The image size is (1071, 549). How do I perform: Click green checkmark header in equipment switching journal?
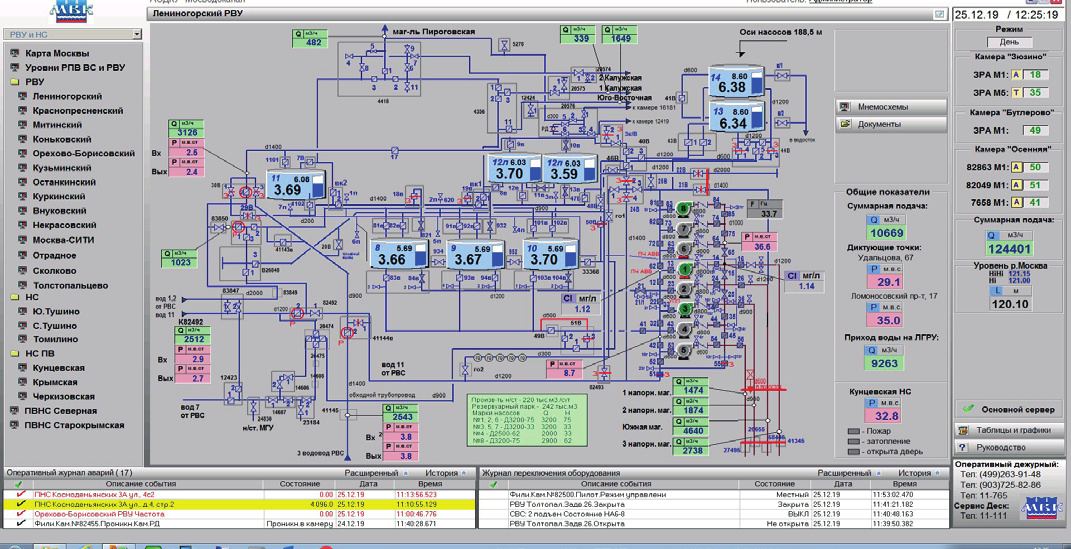pyautogui.click(x=494, y=484)
